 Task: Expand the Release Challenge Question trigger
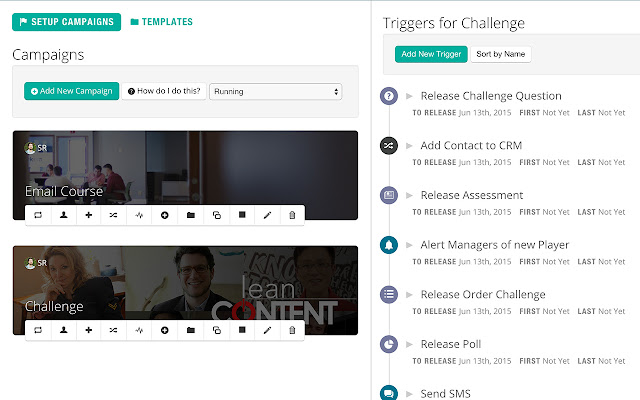[x=409, y=96]
